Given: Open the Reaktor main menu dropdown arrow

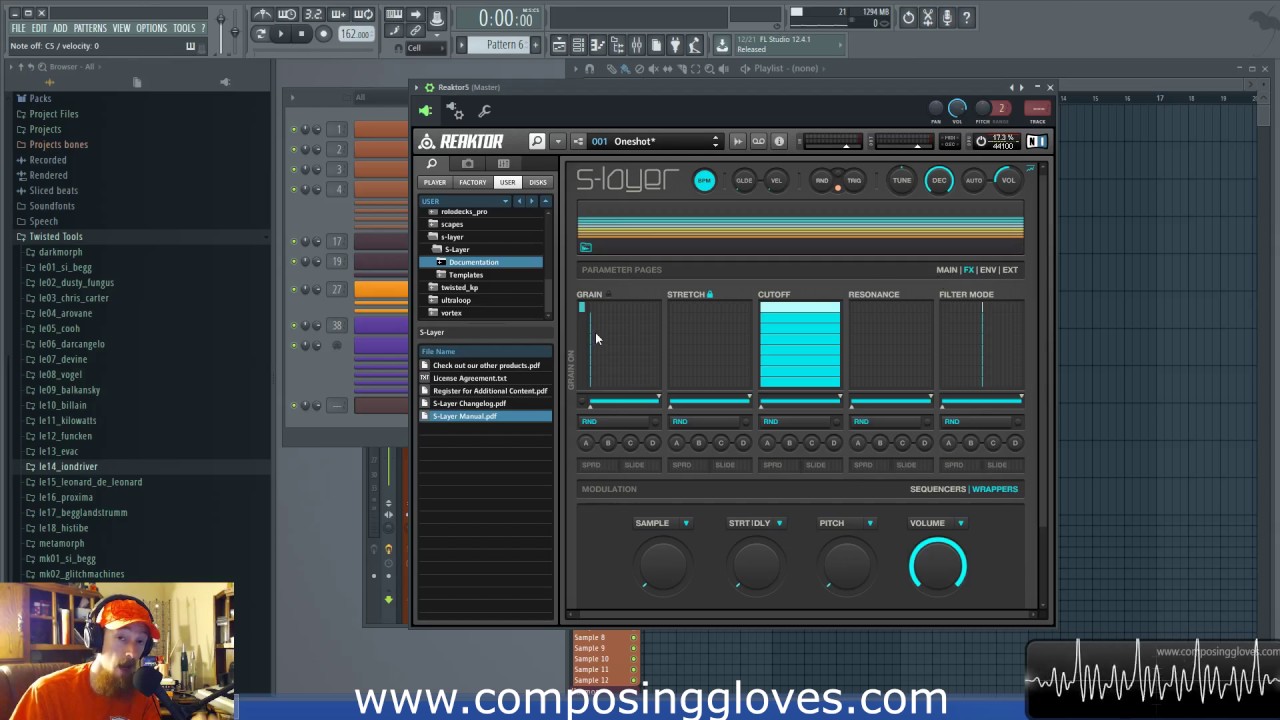Looking at the screenshot, I should point(558,141).
